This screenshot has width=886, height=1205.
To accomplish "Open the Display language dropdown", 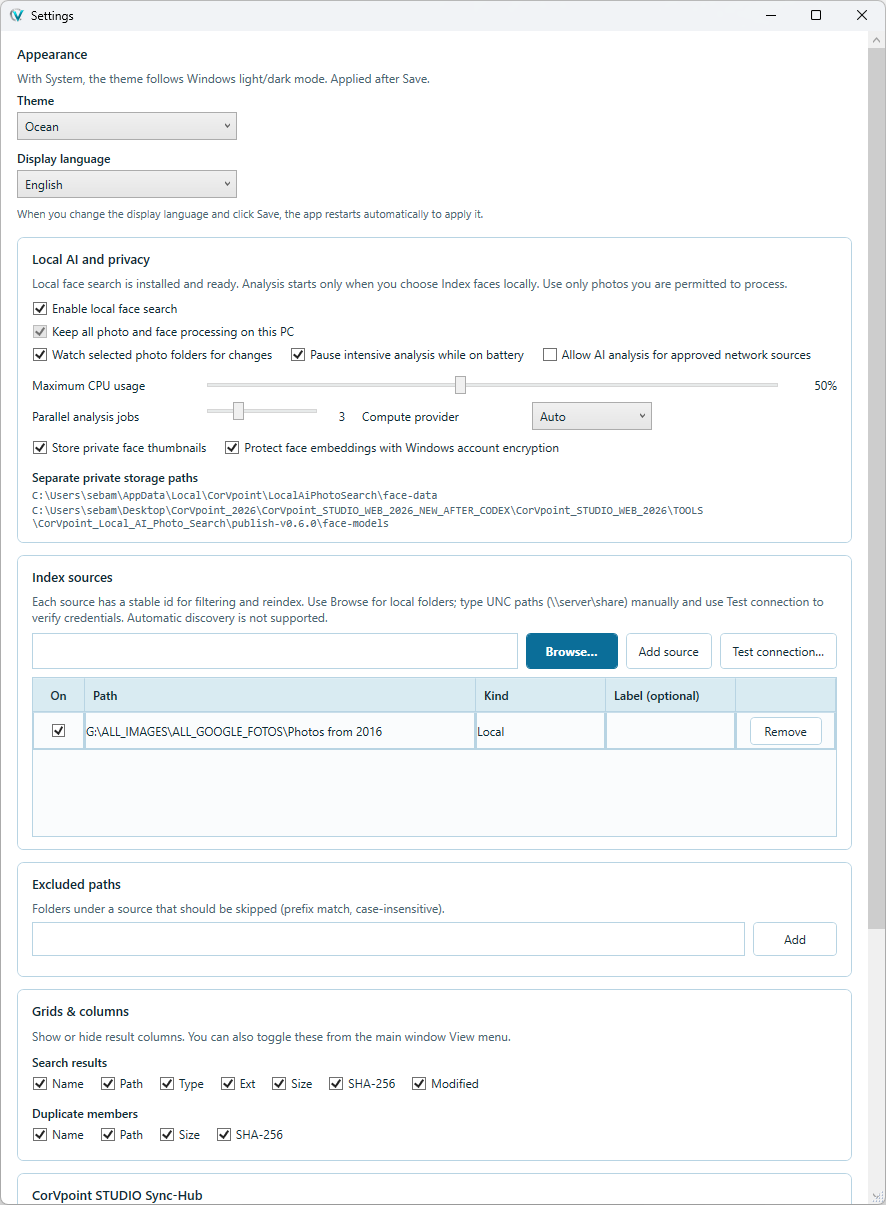I will (x=127, y=185).
